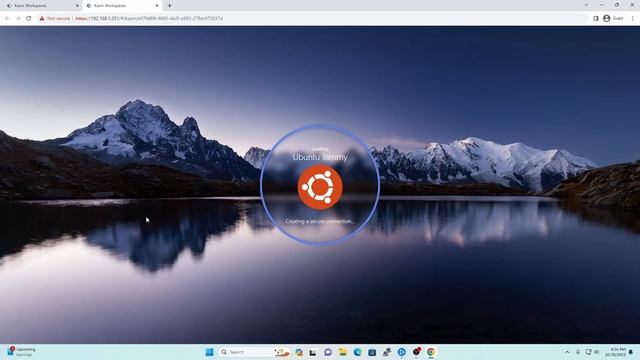Click the Ubuntu Jammy loading title

point(320,157)
